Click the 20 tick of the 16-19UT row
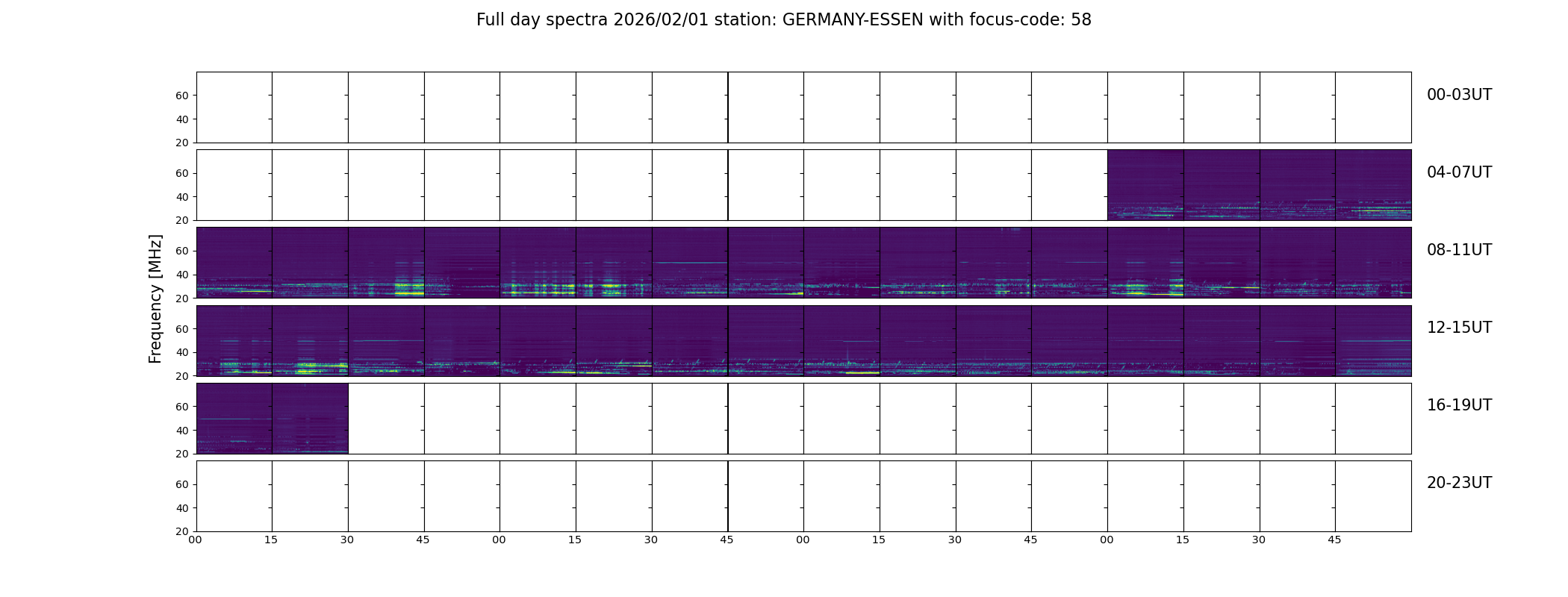 (181, 454)
